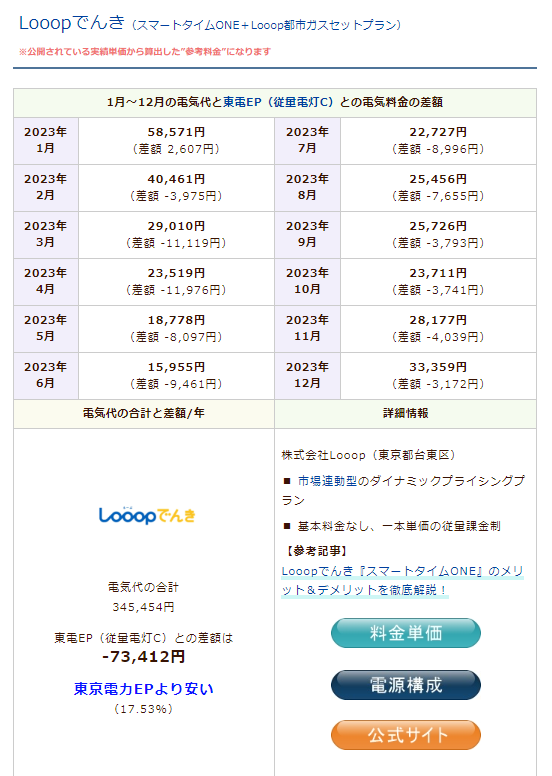This screenshot has width=552, height=776.
Task: Click the 電気代の合計と差額/年 header
Action: (144, 414)
